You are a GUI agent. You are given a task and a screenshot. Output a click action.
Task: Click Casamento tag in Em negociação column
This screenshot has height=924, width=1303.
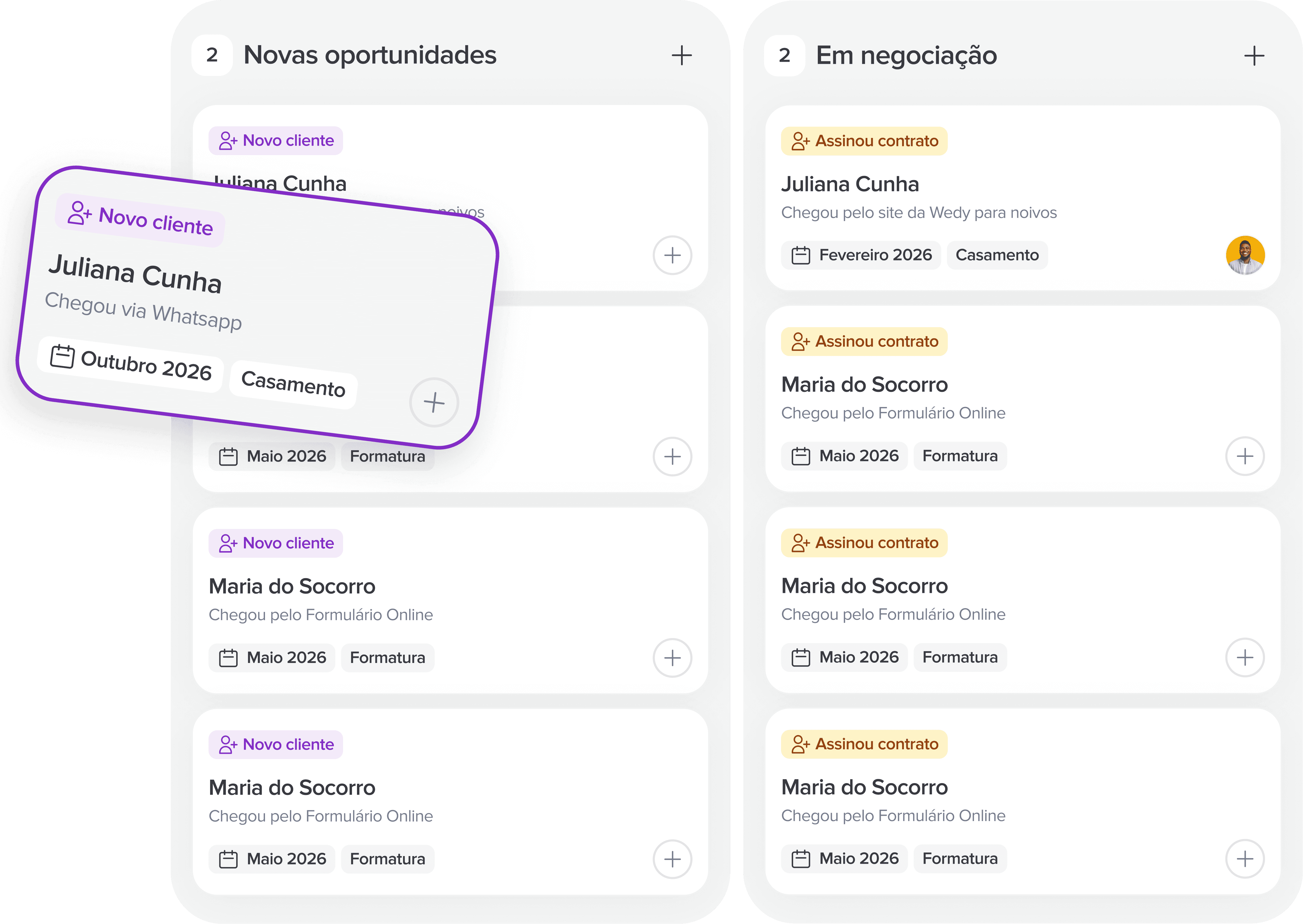(x=997, y=255)
